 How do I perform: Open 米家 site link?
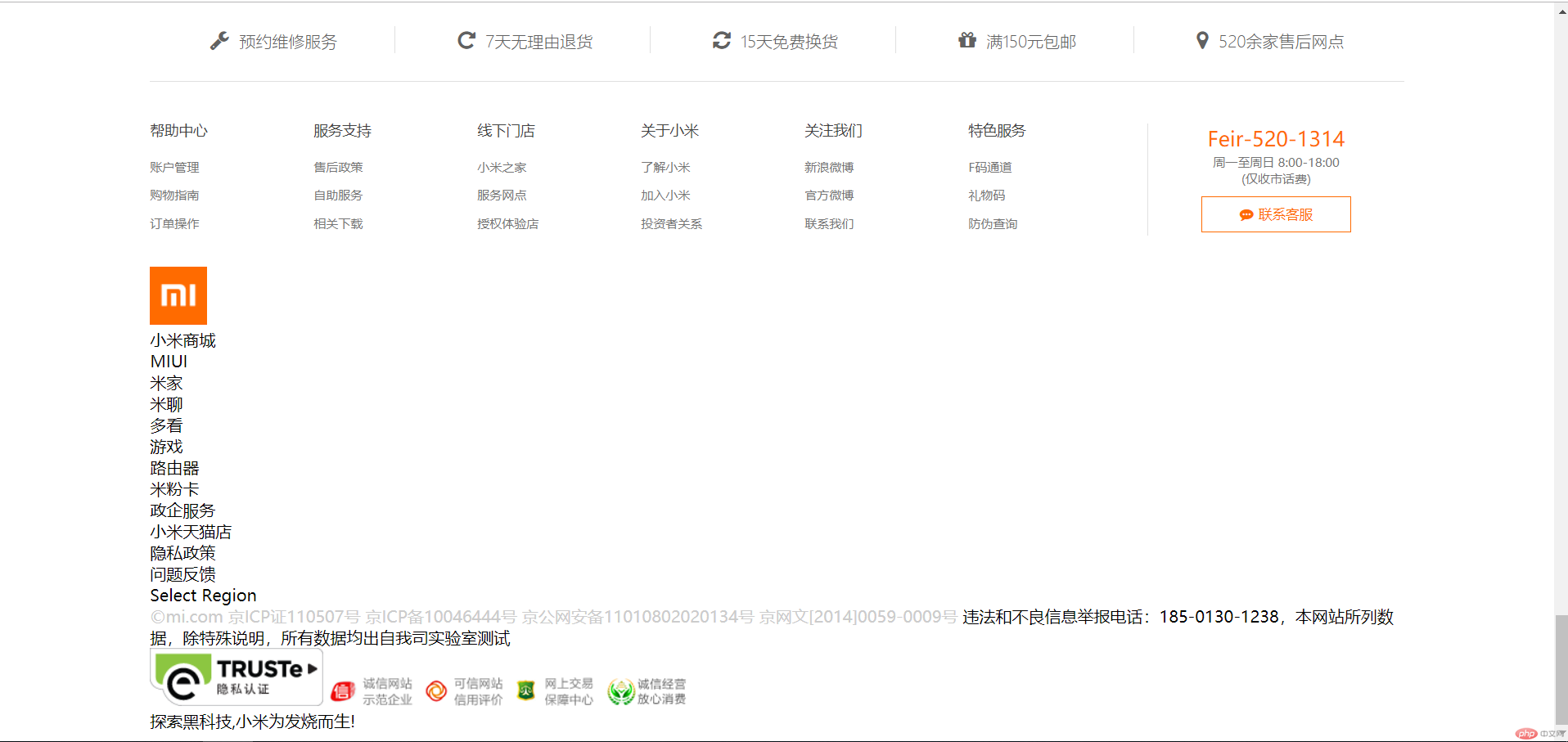pos(166,383)
